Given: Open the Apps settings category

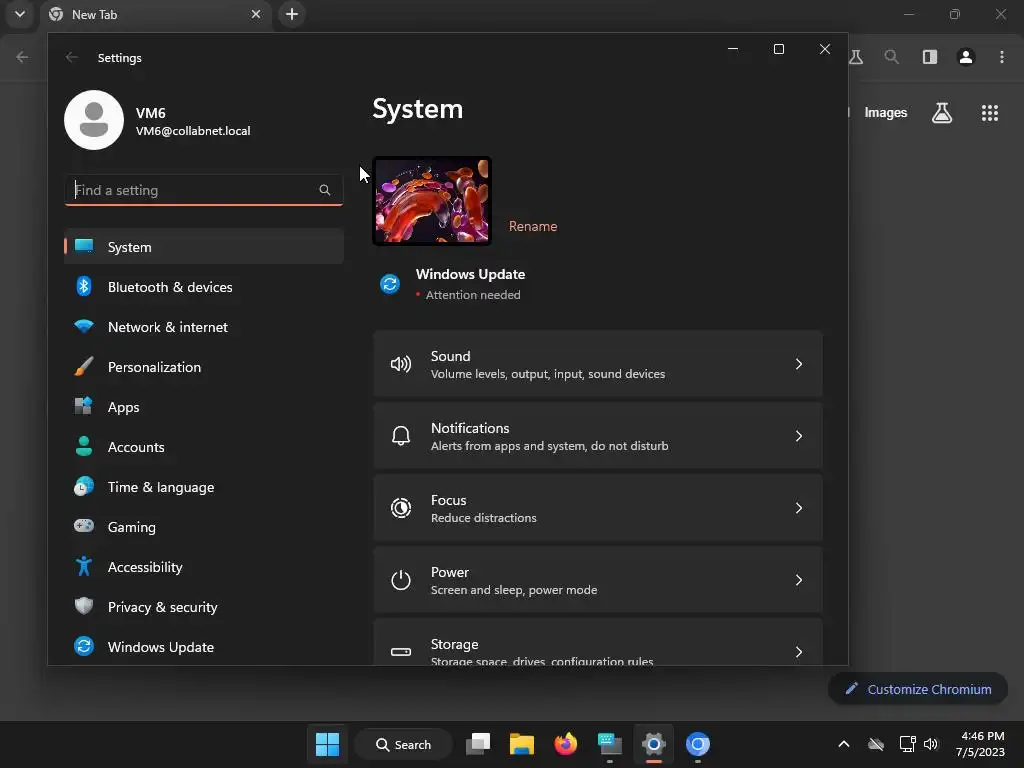Looking at the screenshot, I should tap(204, 407).
